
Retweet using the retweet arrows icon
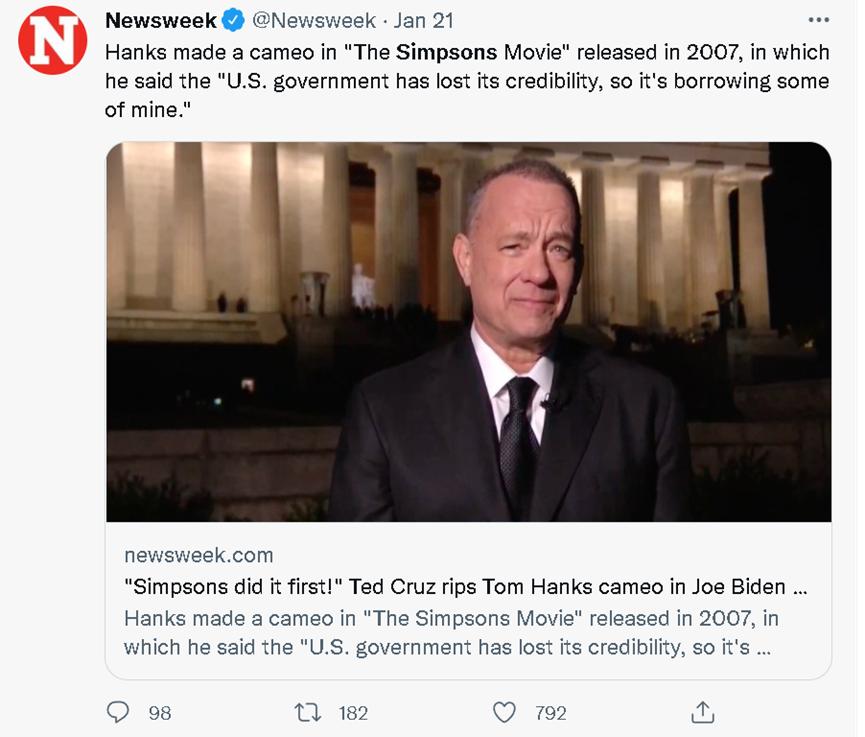[x=307, y=712]
